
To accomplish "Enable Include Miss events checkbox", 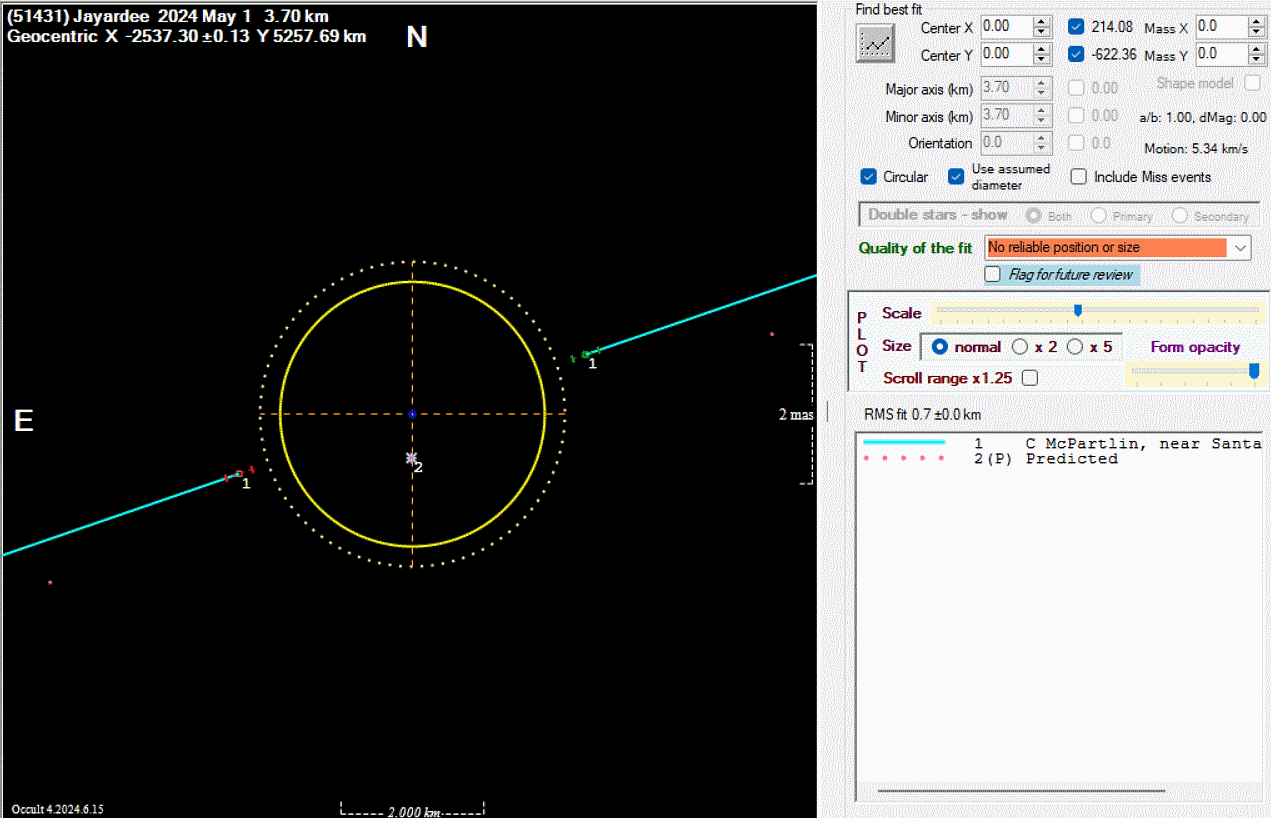I will (1079, 177).
